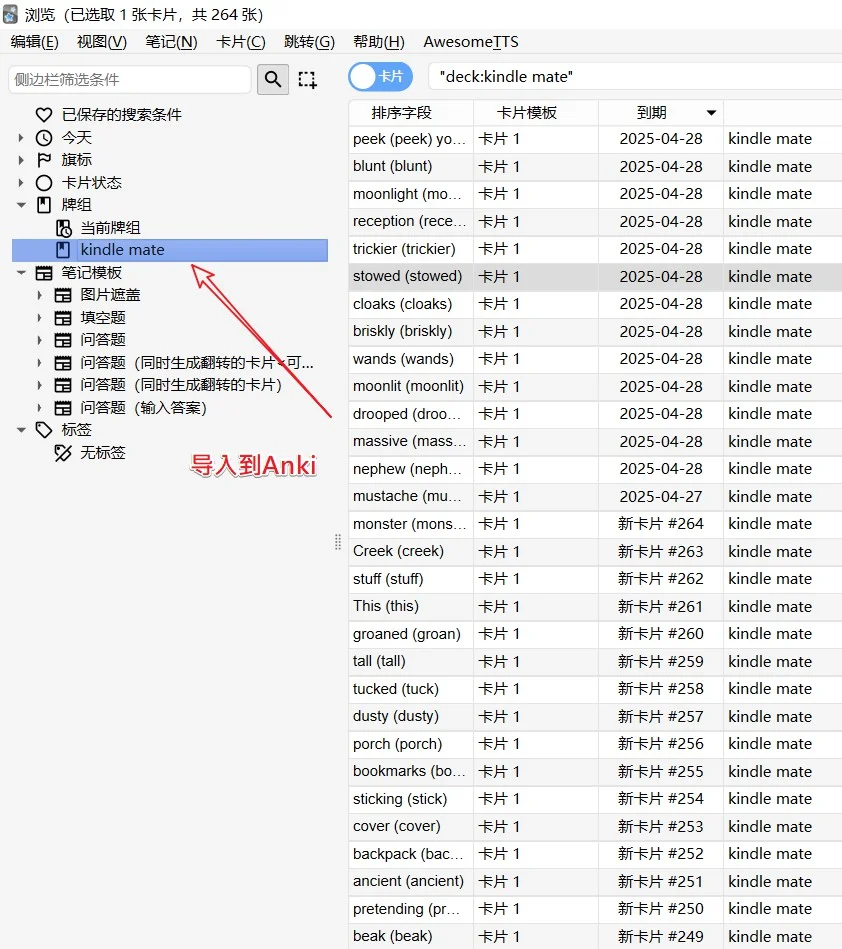
Task: Select the 当前牌组 deck icon
Action: [x=64, y=228]
